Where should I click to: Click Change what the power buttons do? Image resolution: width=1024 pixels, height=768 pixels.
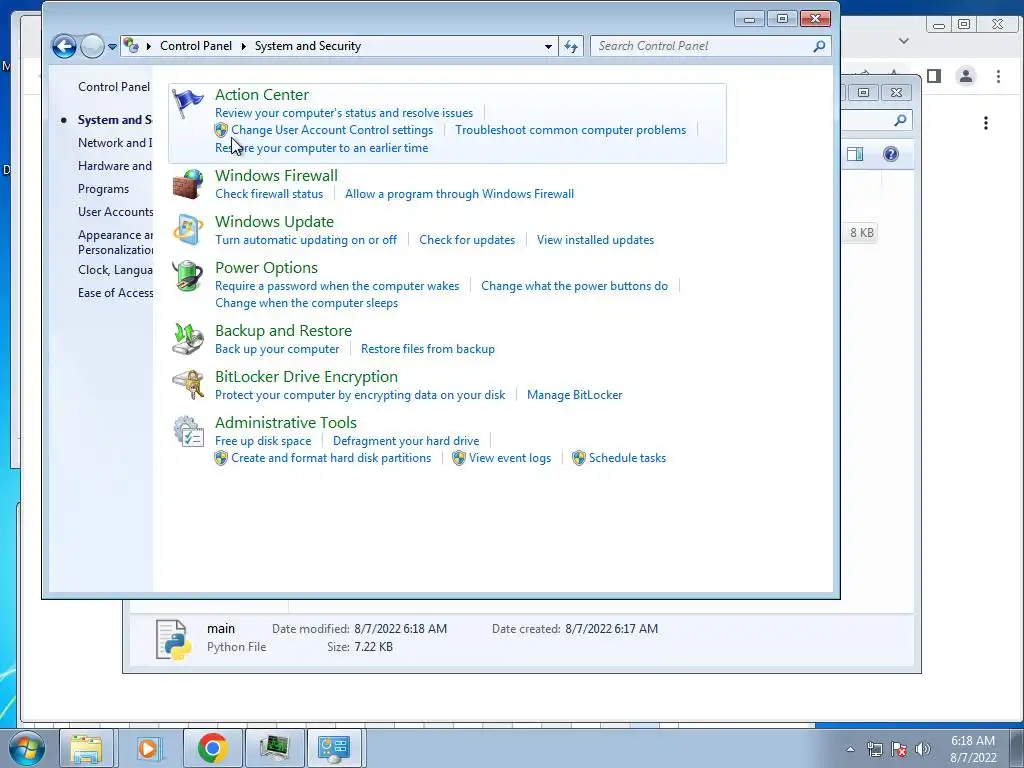point(574,286)
